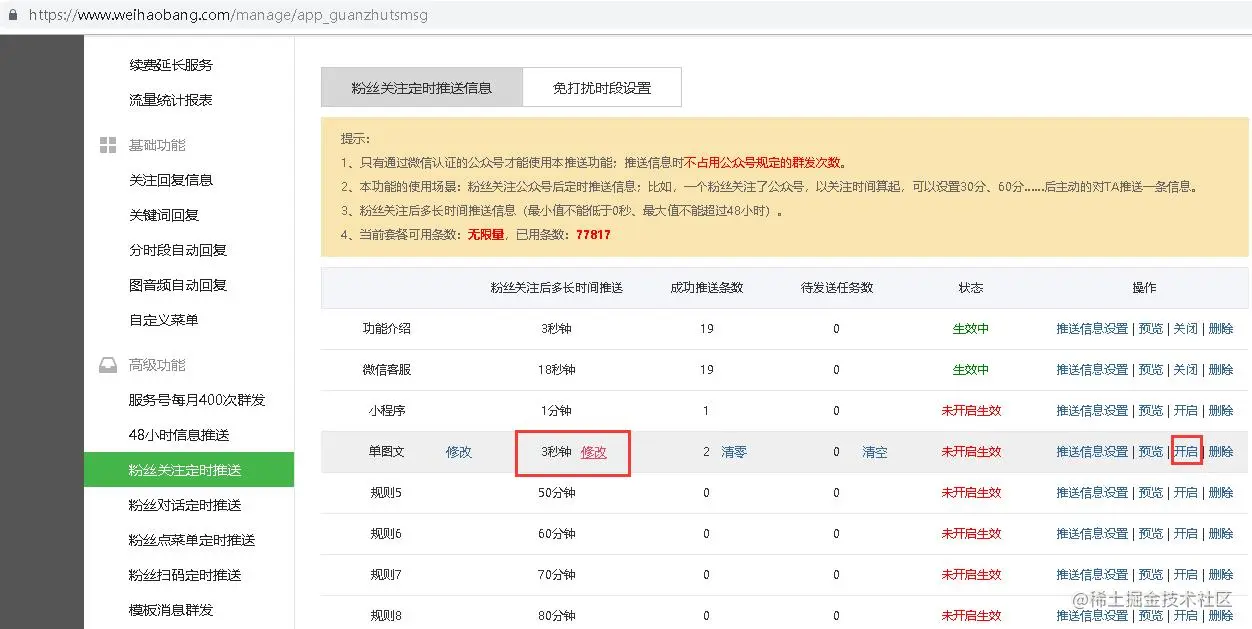The width and height of the screenshot is (1252, 629).
Task: Click the 成功推送条数 column header
Action: (707, 287)
